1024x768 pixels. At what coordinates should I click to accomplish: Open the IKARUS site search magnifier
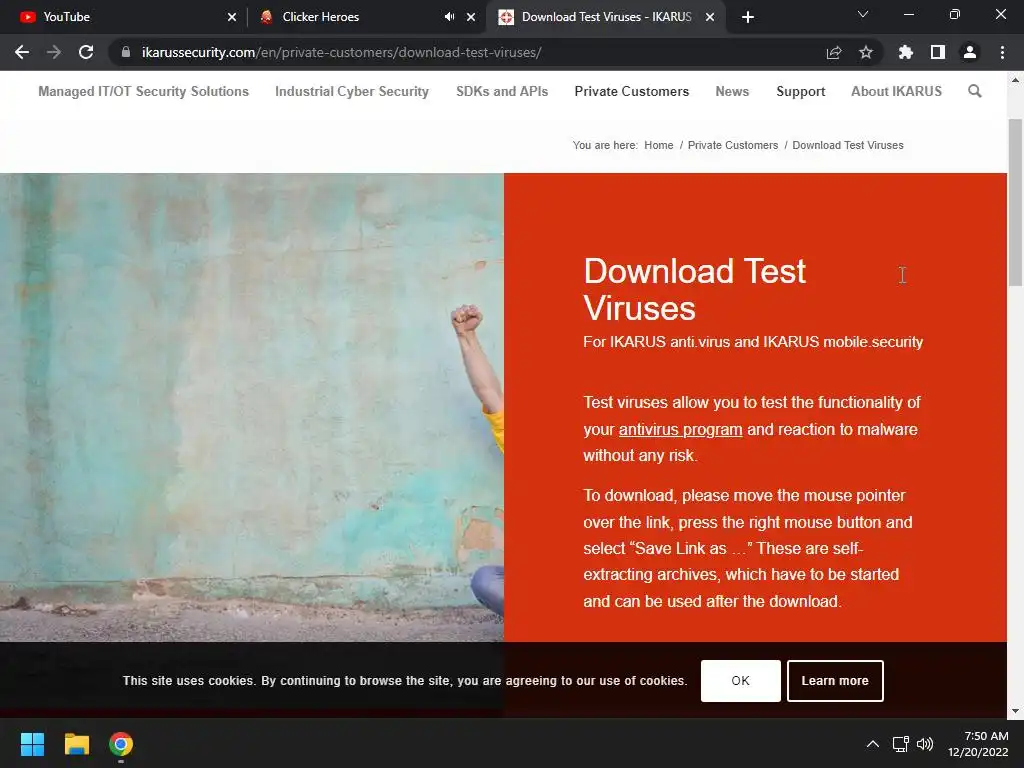(x=974, y=91)
